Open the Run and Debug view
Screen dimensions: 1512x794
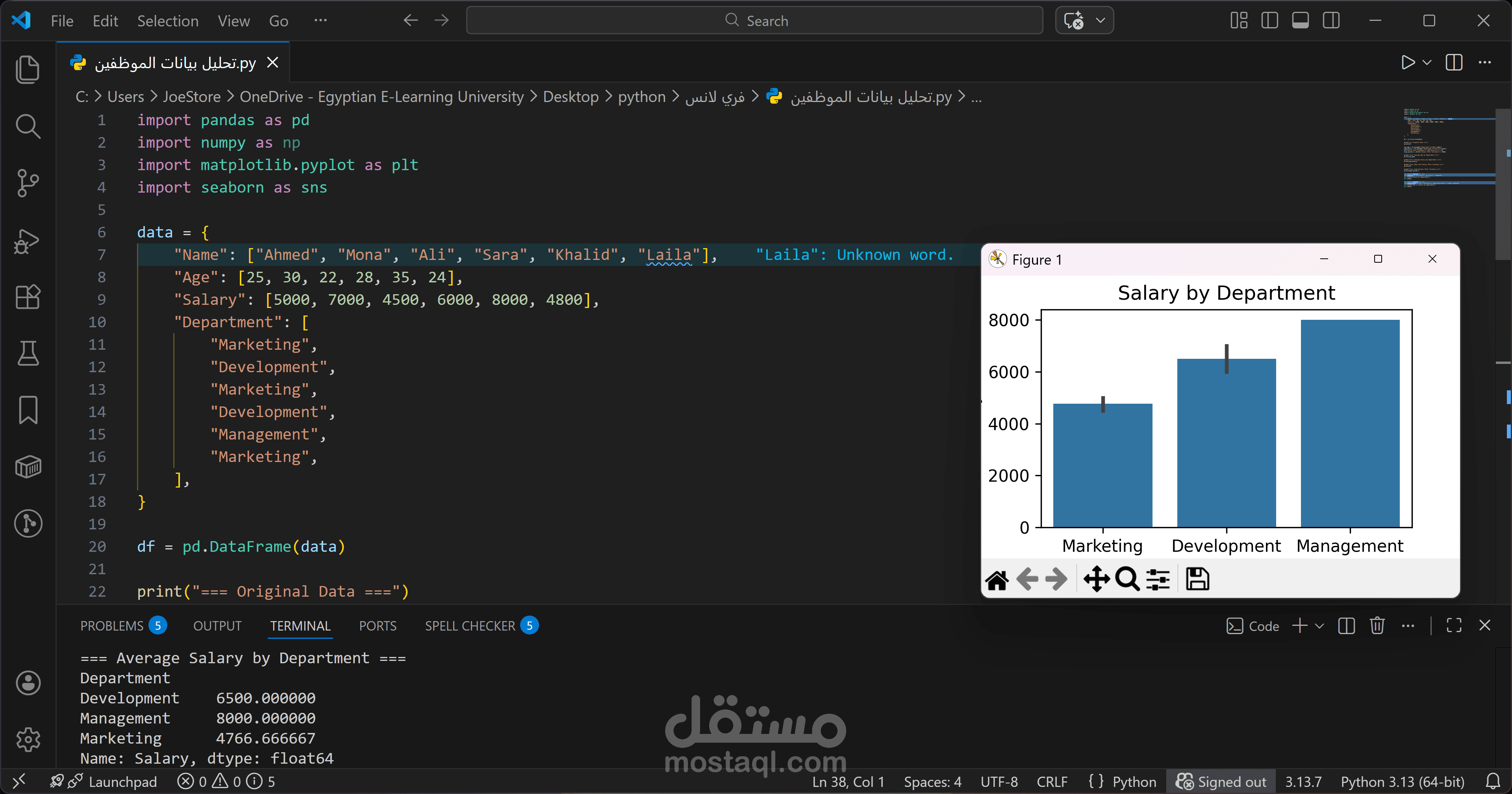coord(28,240)
